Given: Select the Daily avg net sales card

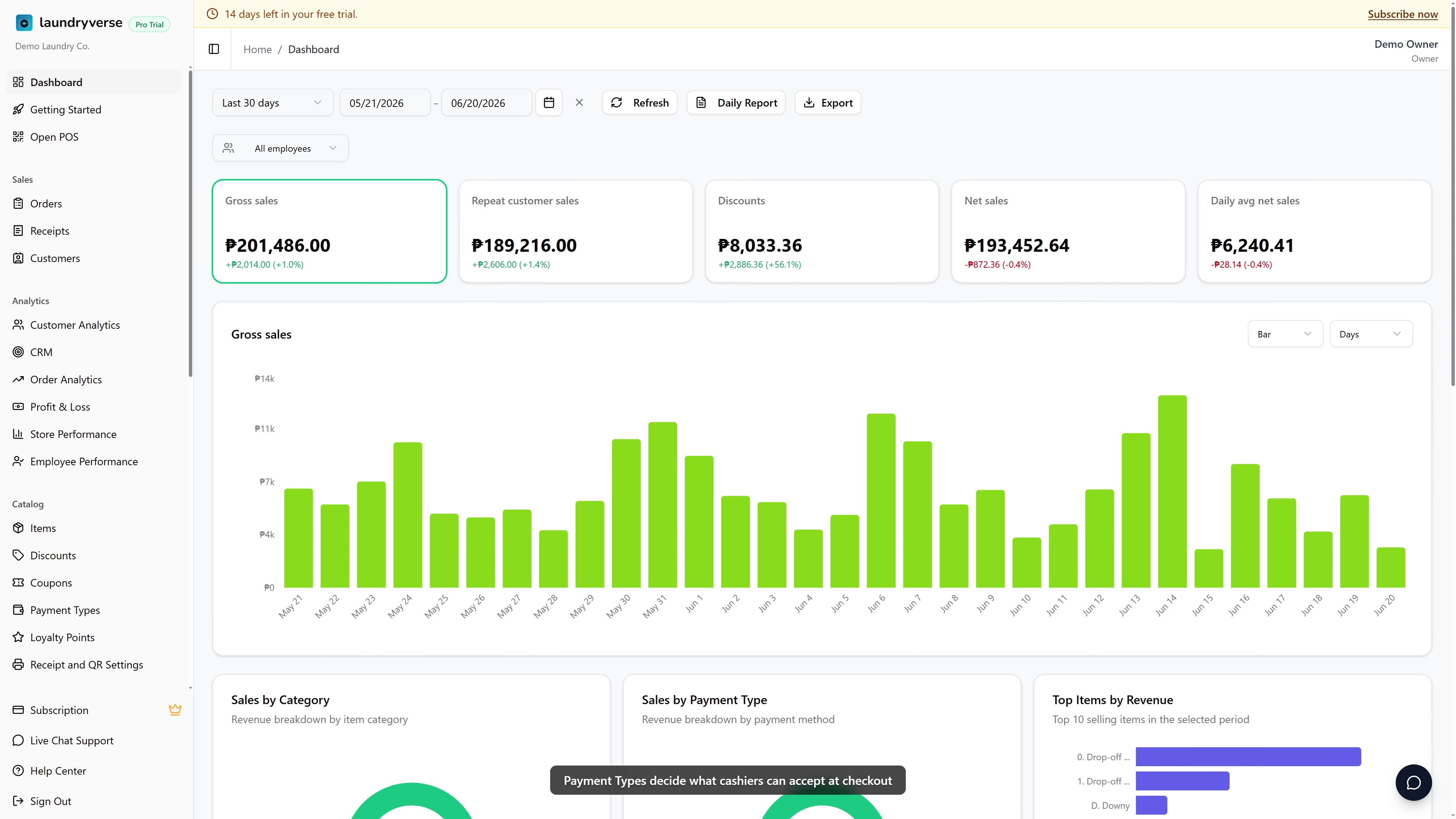Looking at the screenshot, I should 1315,231.
